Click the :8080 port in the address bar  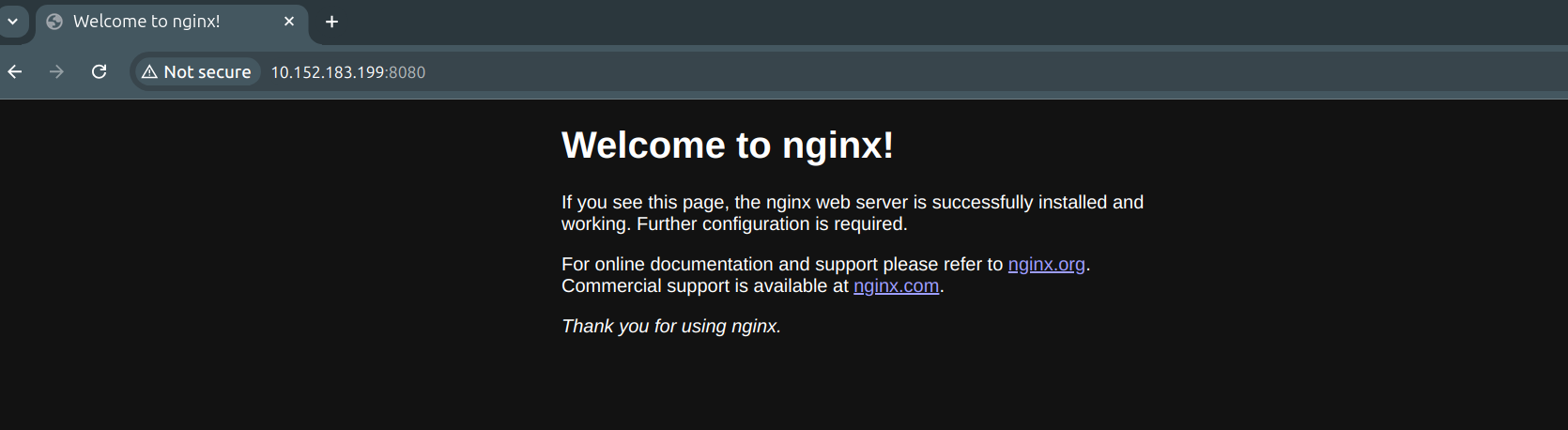tap(407, 72)
